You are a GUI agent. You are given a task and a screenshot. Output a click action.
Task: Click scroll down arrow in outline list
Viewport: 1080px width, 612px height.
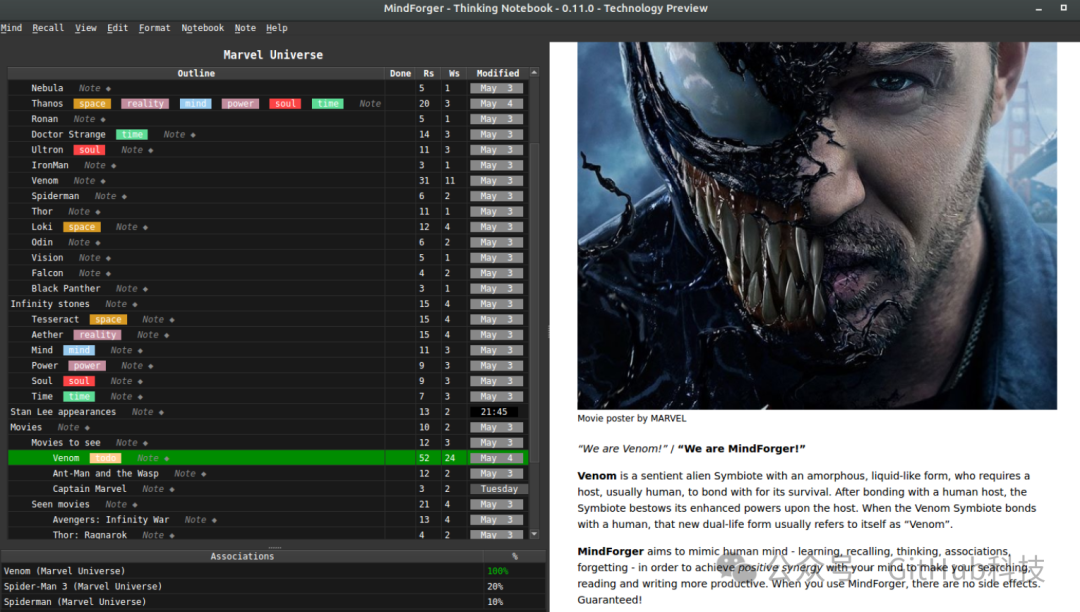534,534
